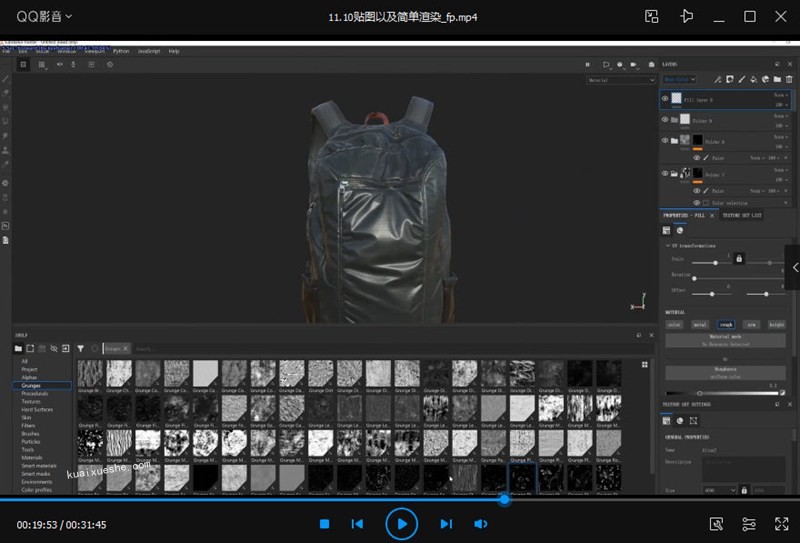800x543 pixels.
Task: Open the Help menu
Action: [x=174, y=51]
